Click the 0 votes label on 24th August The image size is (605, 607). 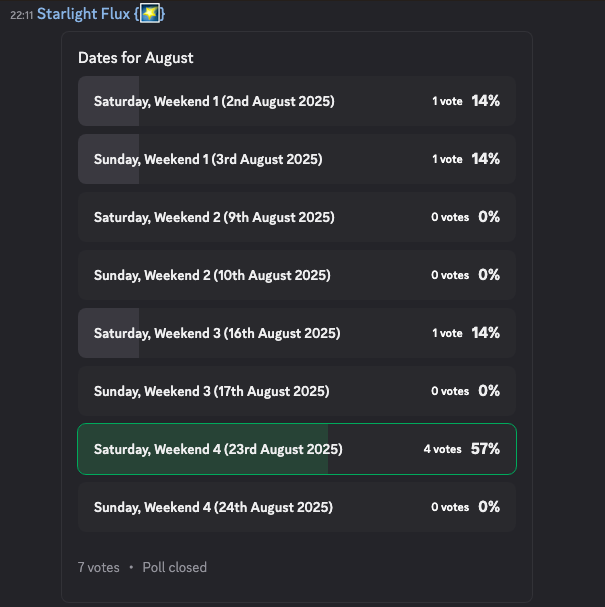point(450,507)
